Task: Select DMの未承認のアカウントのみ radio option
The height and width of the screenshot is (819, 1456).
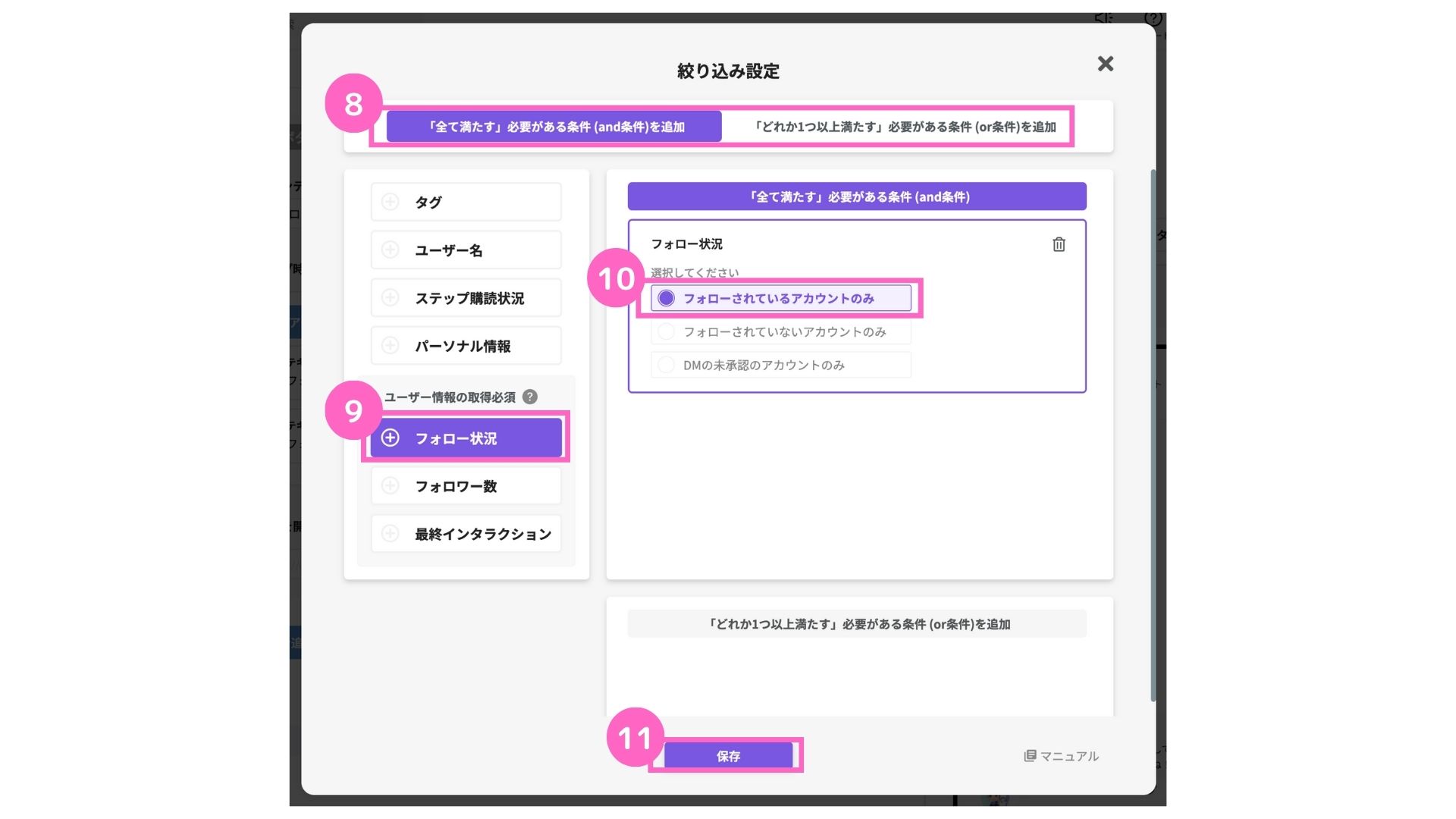Action: pyautogui.click(x=667, y=365)
